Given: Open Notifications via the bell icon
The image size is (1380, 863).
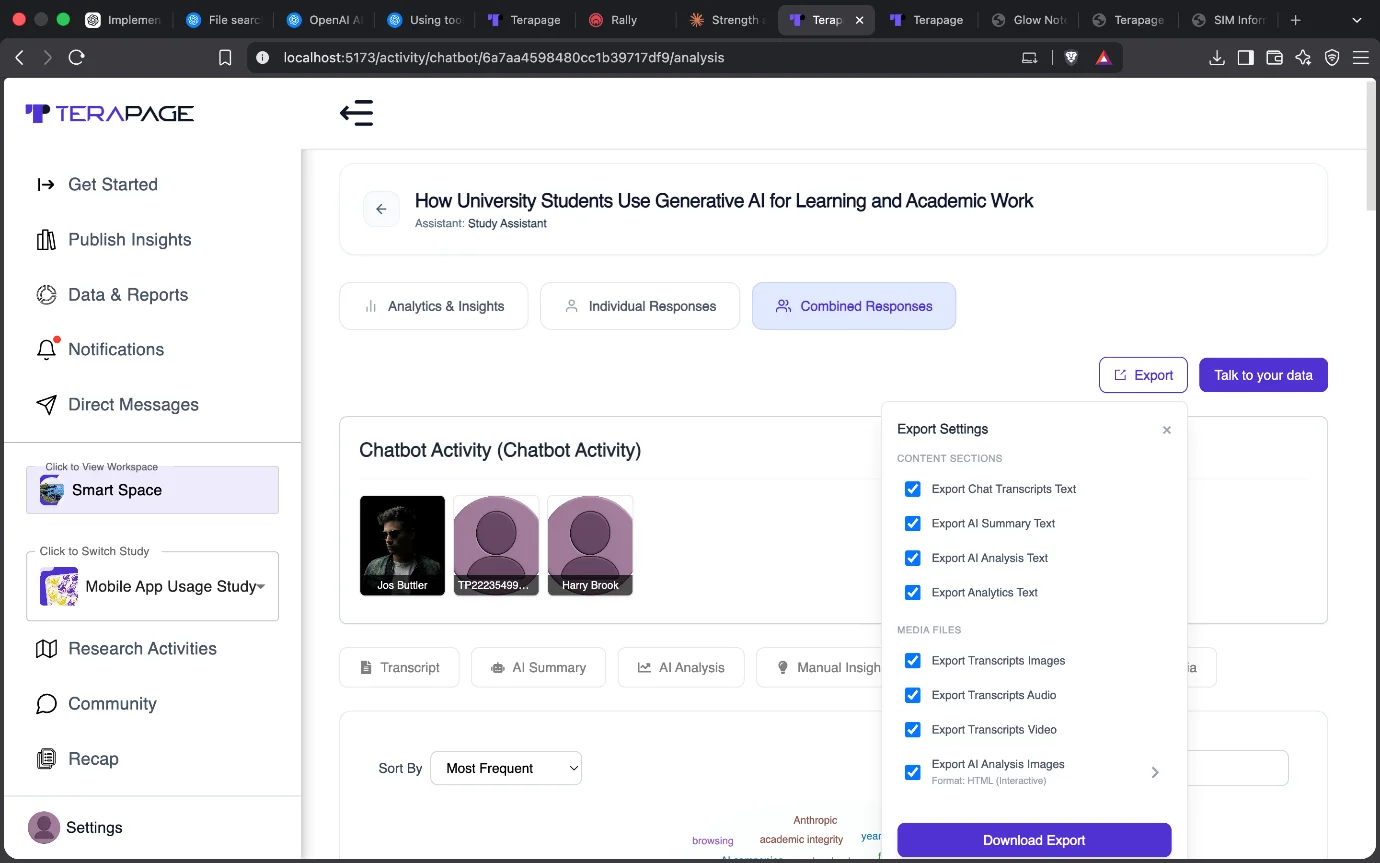Looking at the screenshot, I should [46, 349].
